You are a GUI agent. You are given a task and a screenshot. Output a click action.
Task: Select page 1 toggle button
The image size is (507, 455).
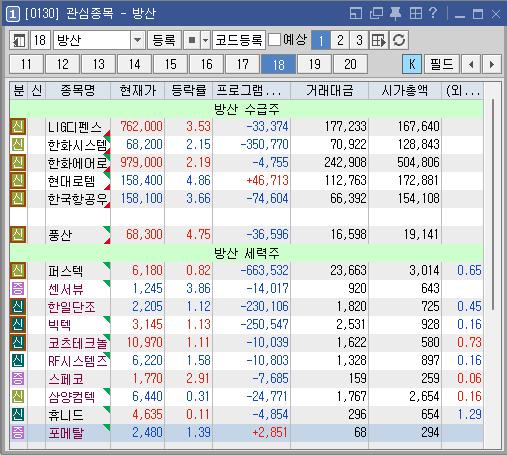coord(321,40)
